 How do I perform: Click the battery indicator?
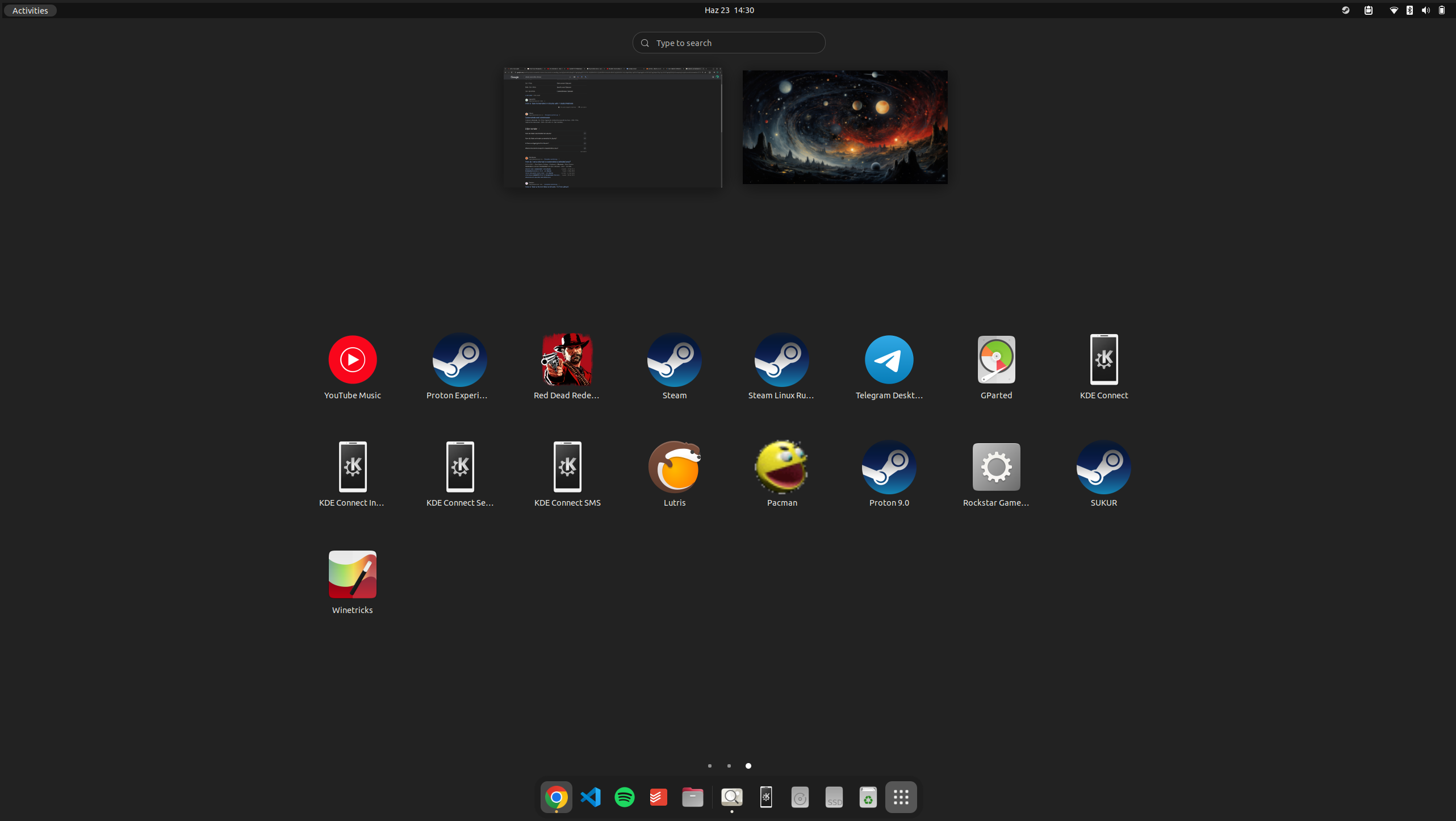tap(1442, 10)
